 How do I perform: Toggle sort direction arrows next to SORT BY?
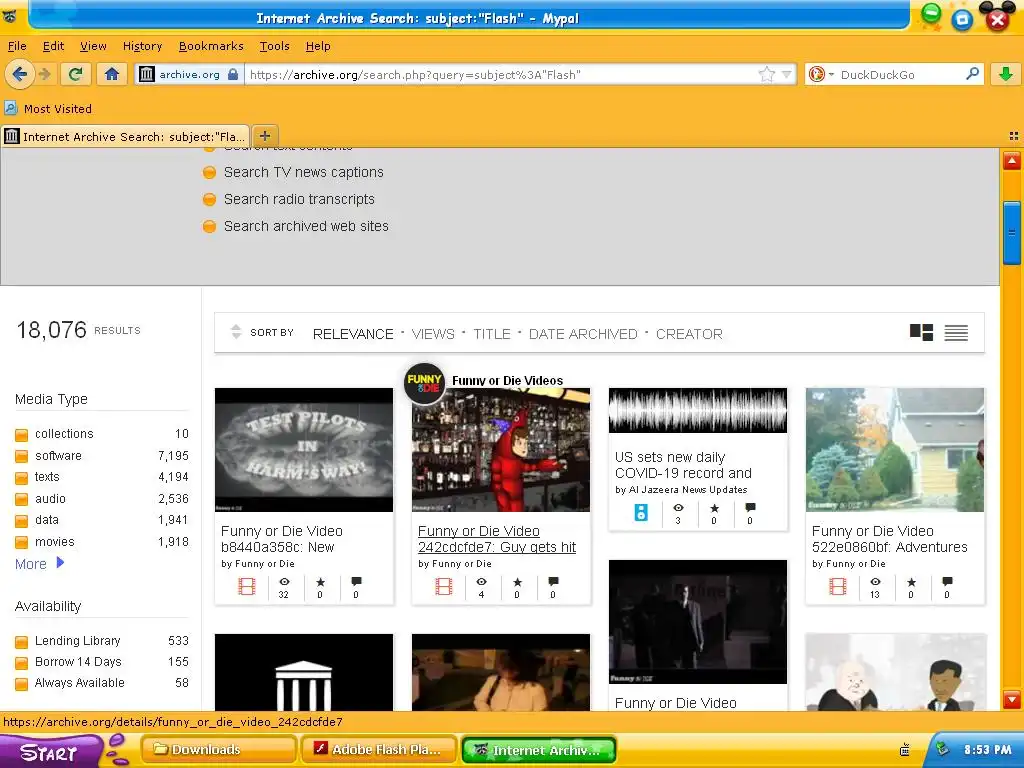[x=236, y=332]
